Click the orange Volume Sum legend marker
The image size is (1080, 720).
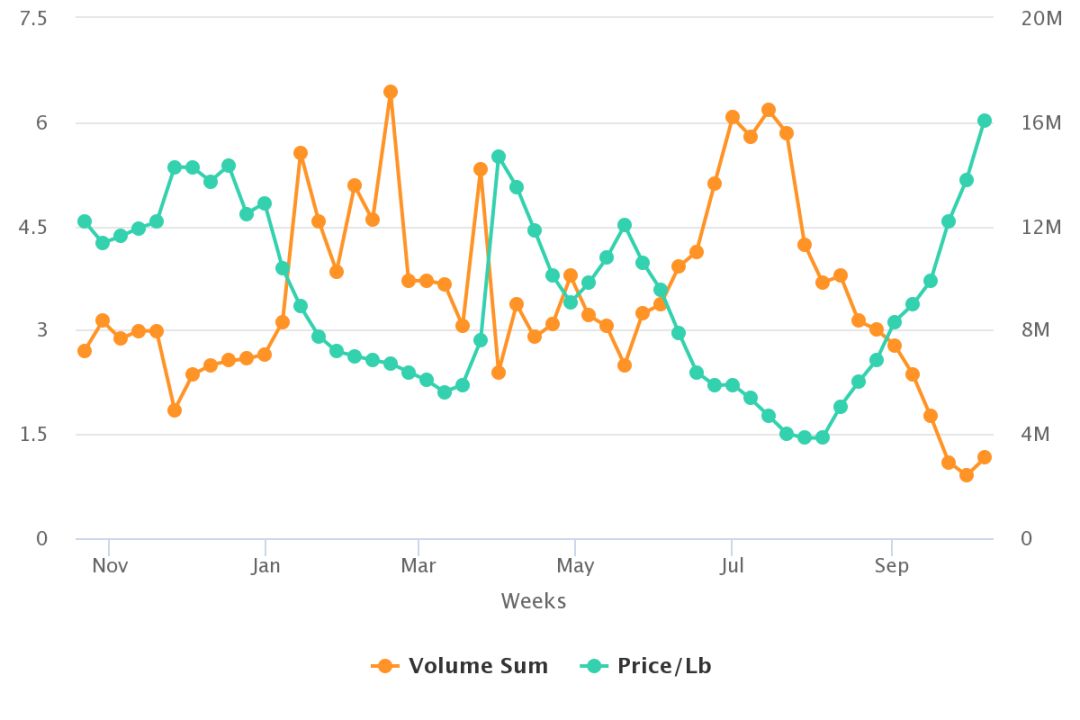tap(385, 666)
